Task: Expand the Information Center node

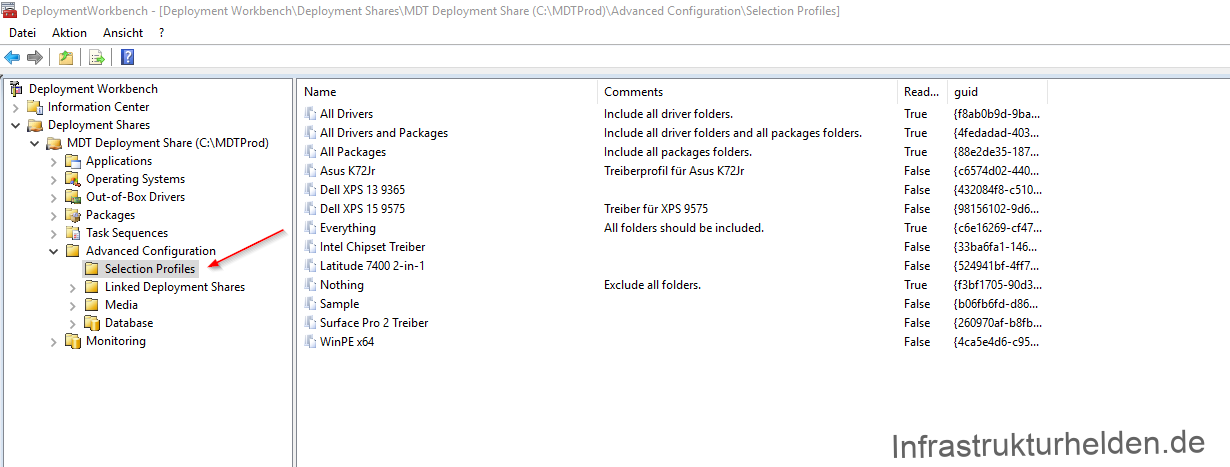Action: pos(15,107)
